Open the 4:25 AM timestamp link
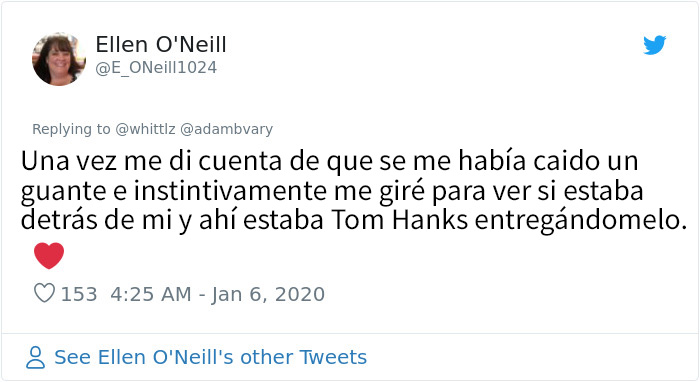This screenshot has height=382, width=700. pyautogui.click(x=151, y=294)
